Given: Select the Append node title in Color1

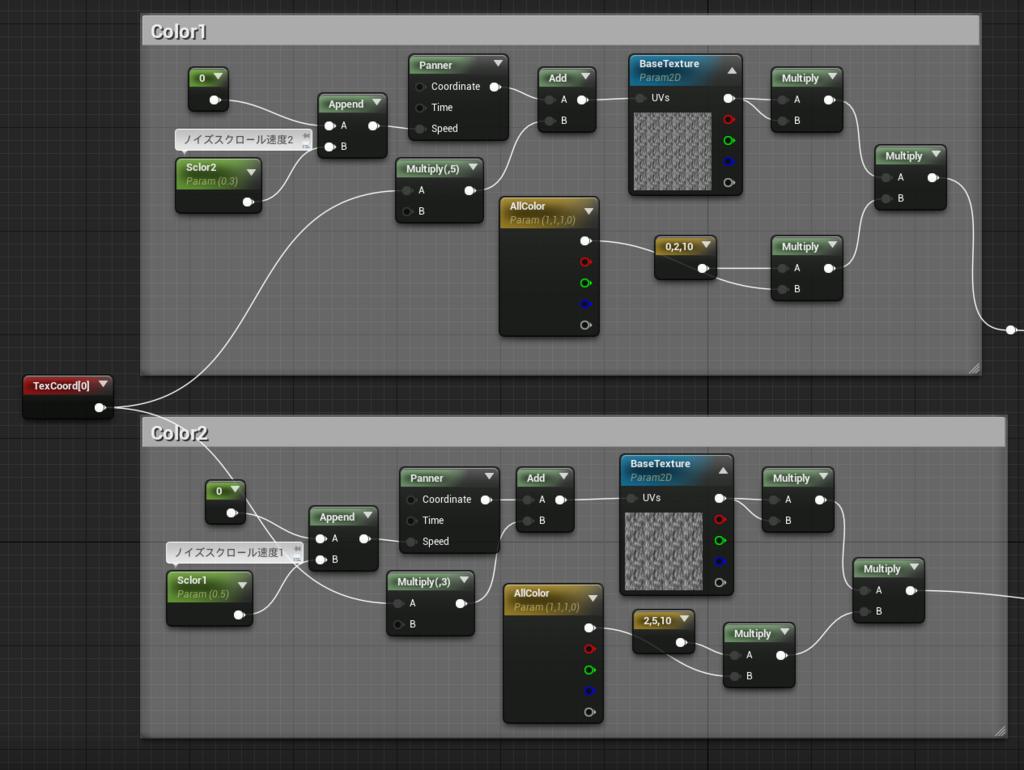Looking at the screenshot, I should 346,104.
